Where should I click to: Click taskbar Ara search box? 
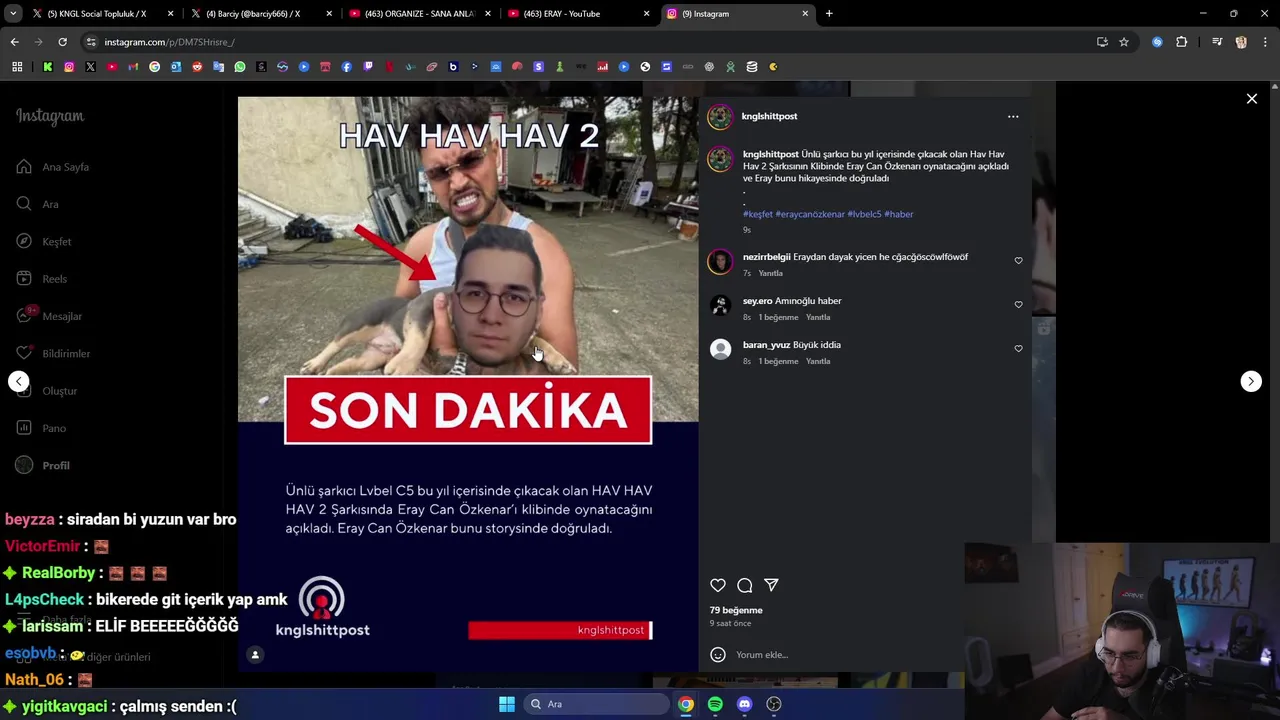[x=597, y=704]
